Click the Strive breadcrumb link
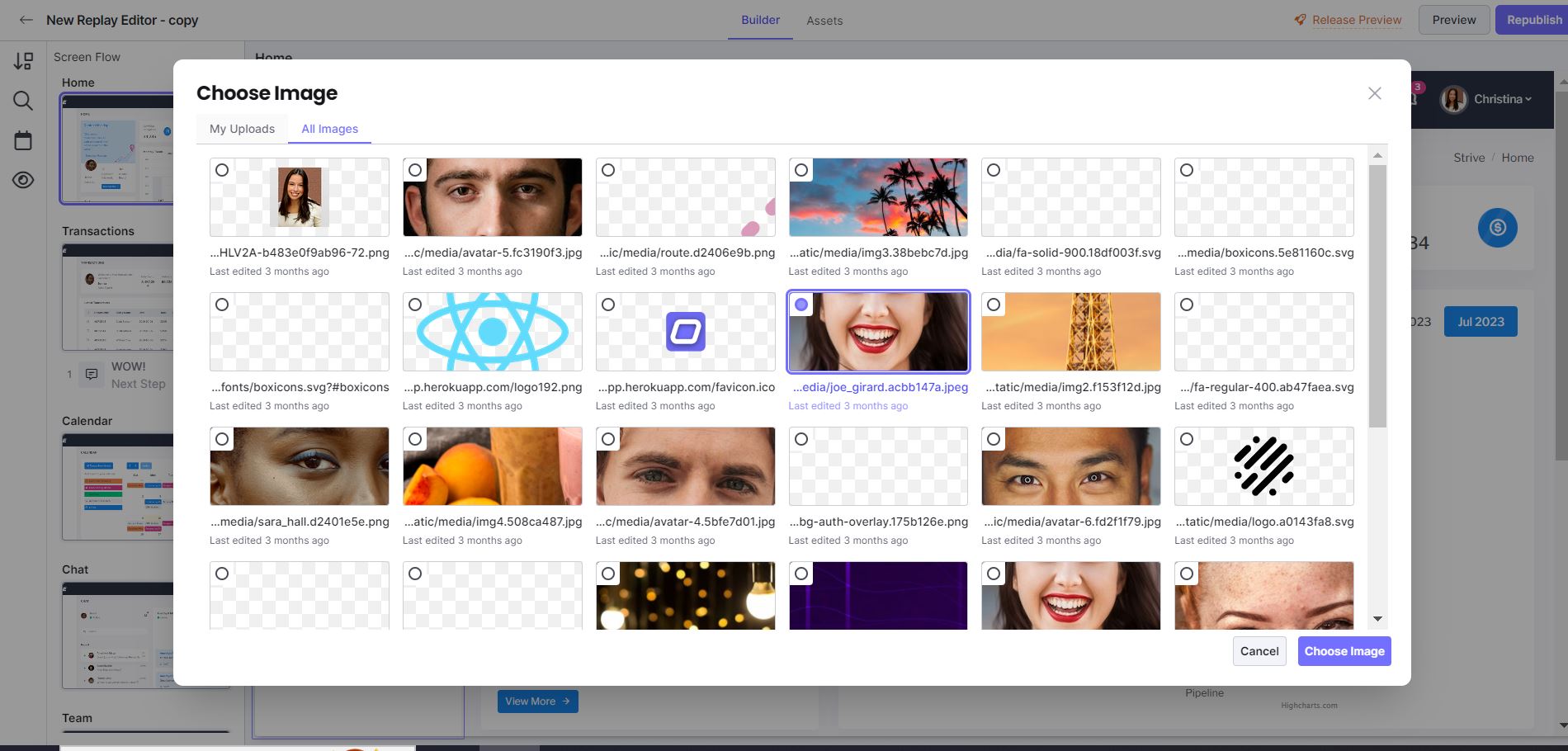This screenshot has width=1568, height=751. click(x=1469, y=158)
